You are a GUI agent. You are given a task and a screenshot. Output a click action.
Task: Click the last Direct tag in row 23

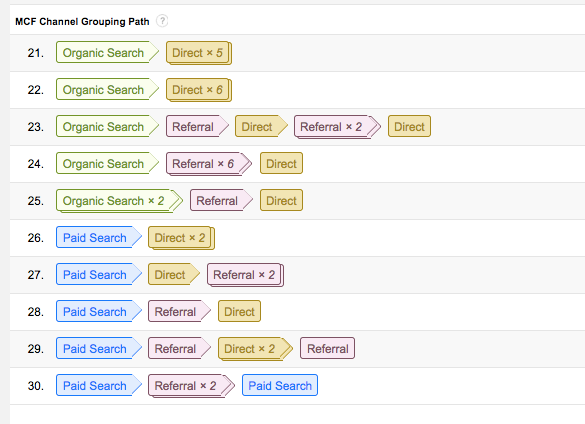pos(409,127)
